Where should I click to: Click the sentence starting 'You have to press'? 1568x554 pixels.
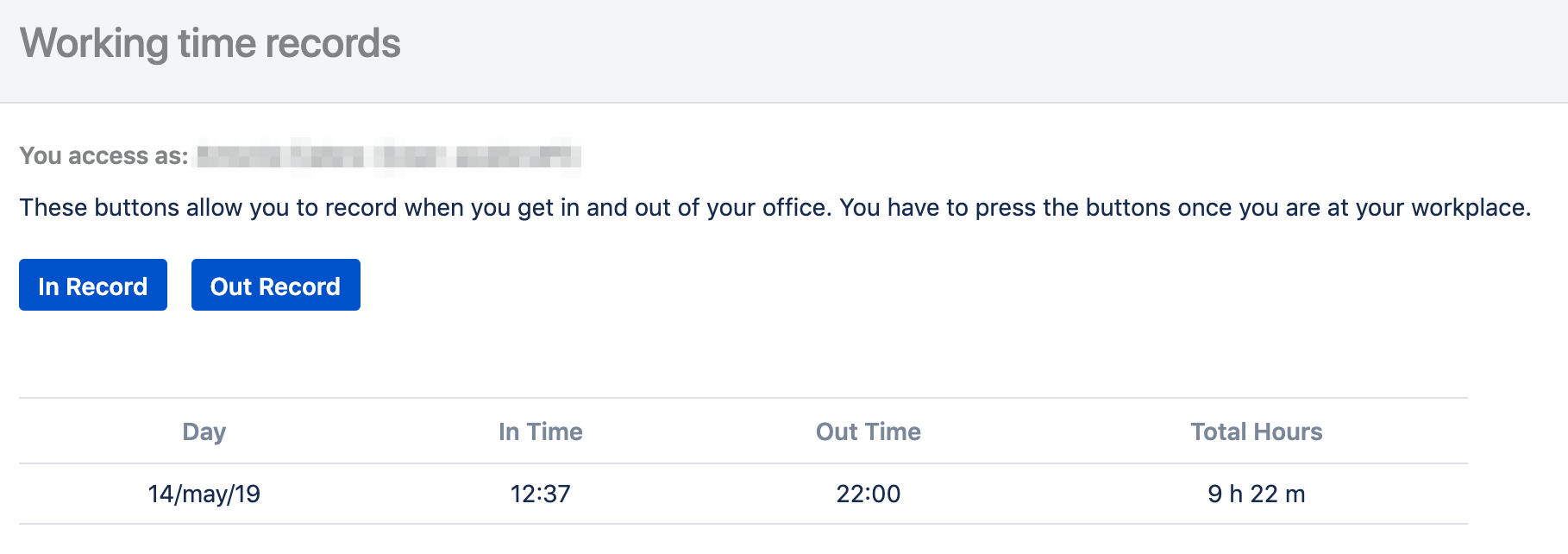1186,208
